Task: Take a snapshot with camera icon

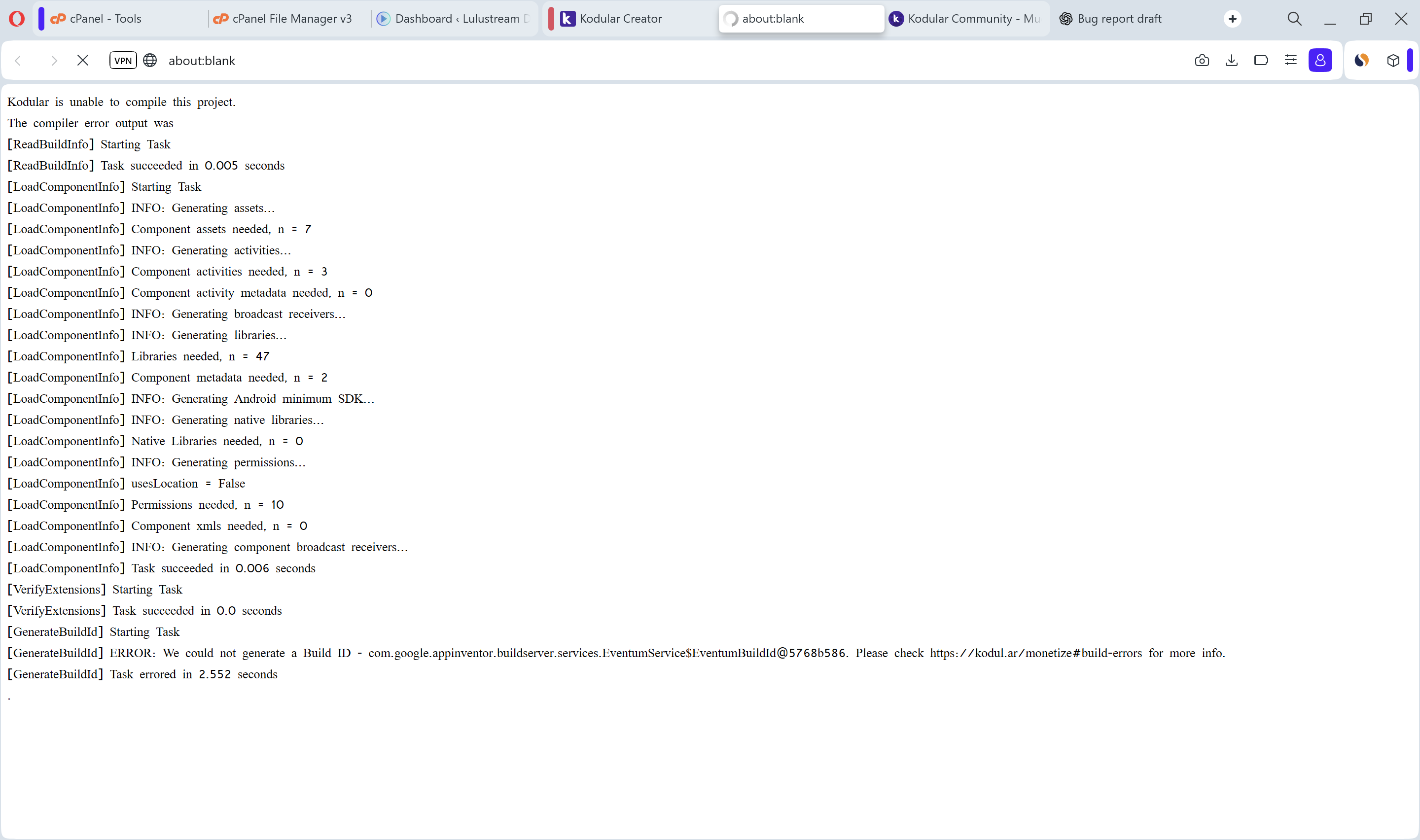Action: 1202,61
